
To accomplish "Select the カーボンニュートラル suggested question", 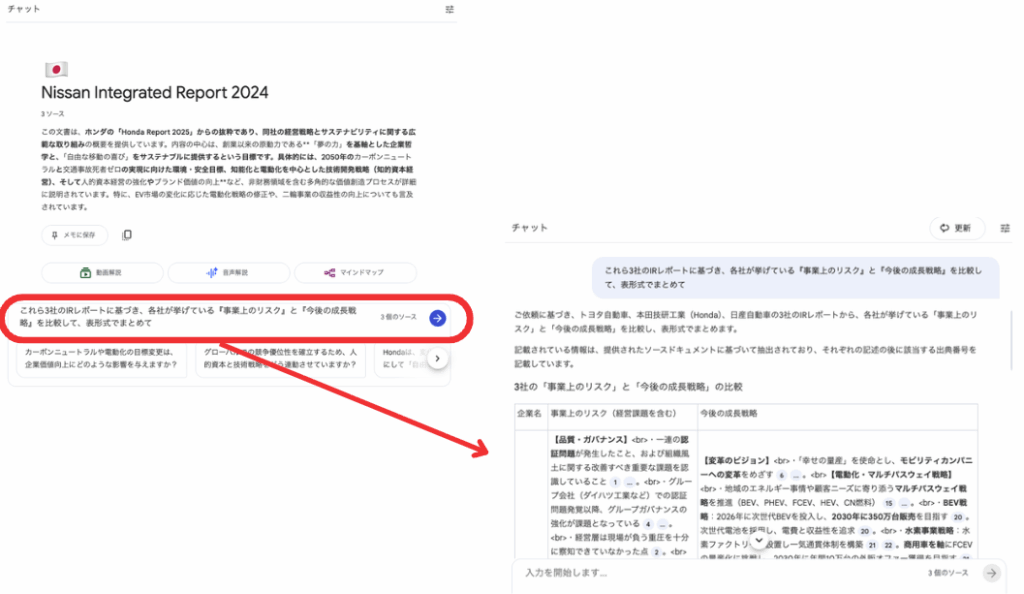I will (x=105, y=359).
